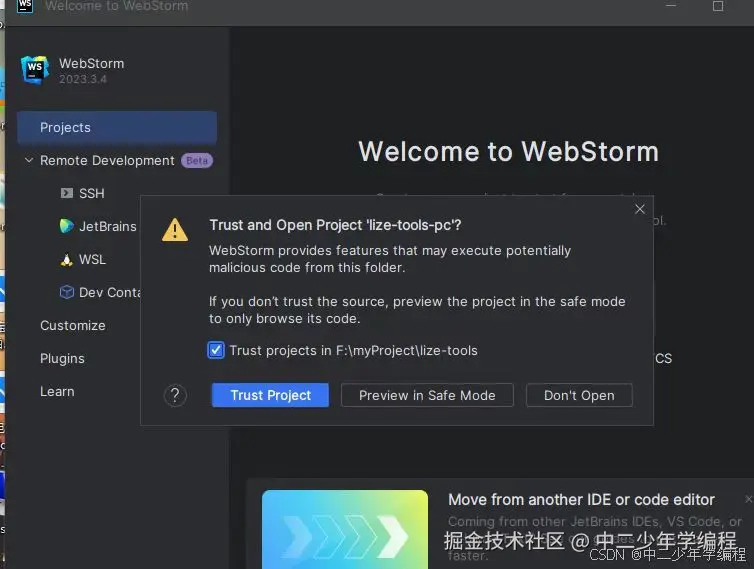
Task: Minimize the WebStorm window
Action: (671, 6)
